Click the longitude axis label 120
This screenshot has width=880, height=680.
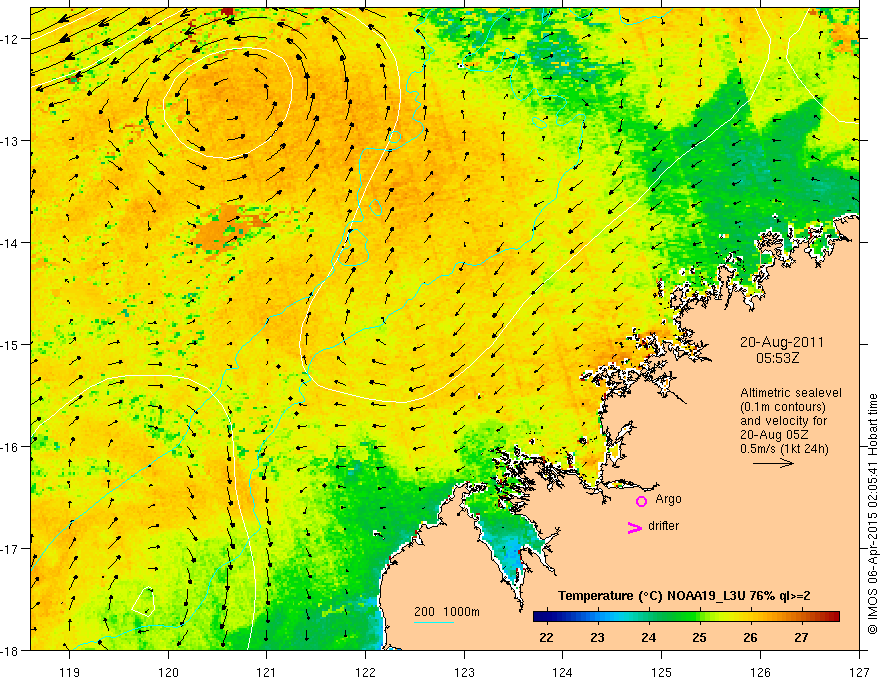coord(168,672)
